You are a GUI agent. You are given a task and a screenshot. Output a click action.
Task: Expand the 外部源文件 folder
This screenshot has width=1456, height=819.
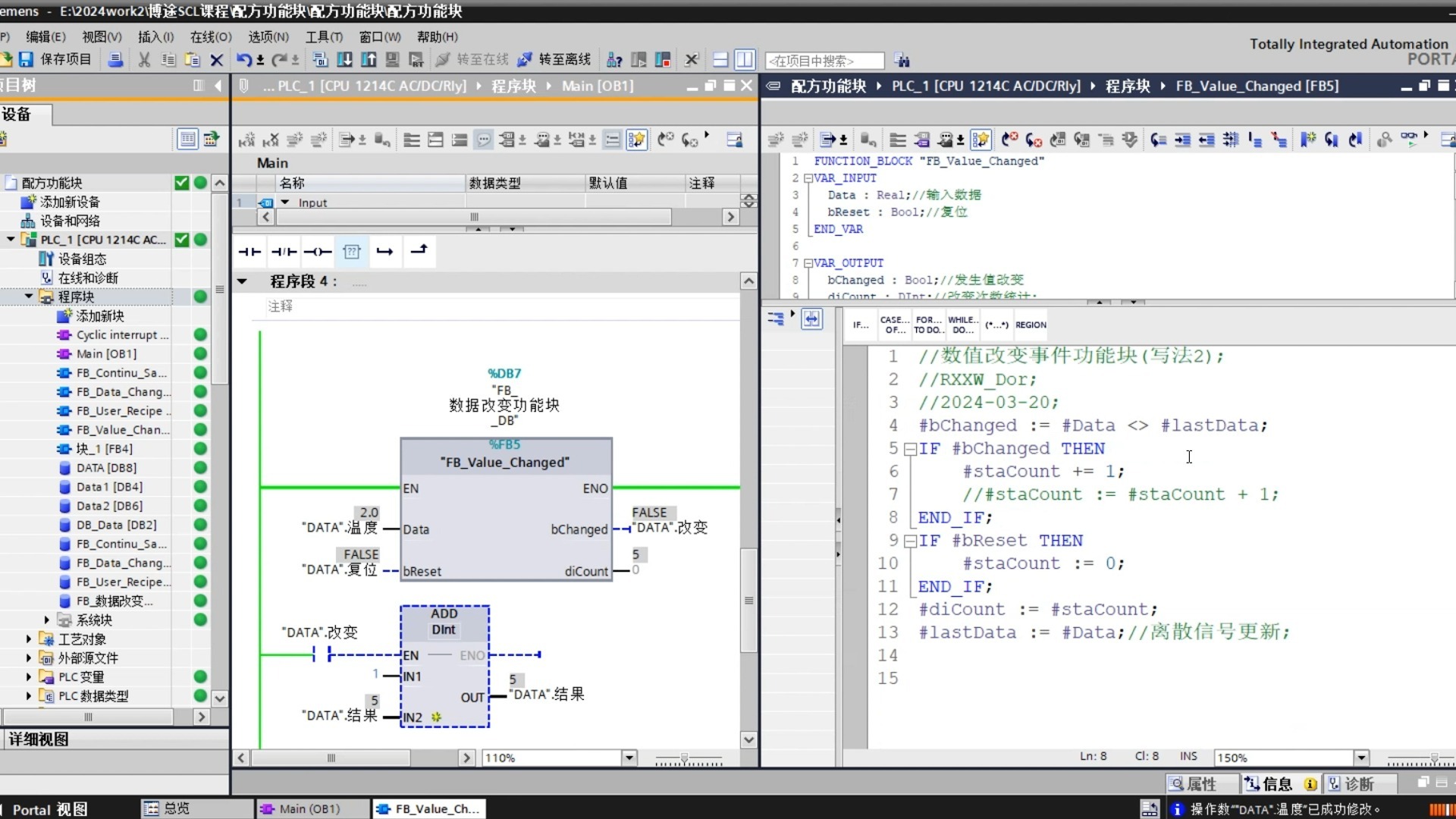29,657
